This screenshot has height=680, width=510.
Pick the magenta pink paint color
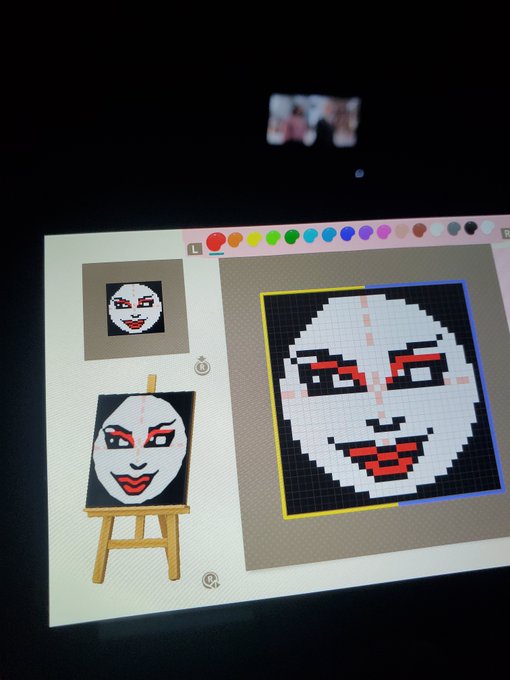384,232
